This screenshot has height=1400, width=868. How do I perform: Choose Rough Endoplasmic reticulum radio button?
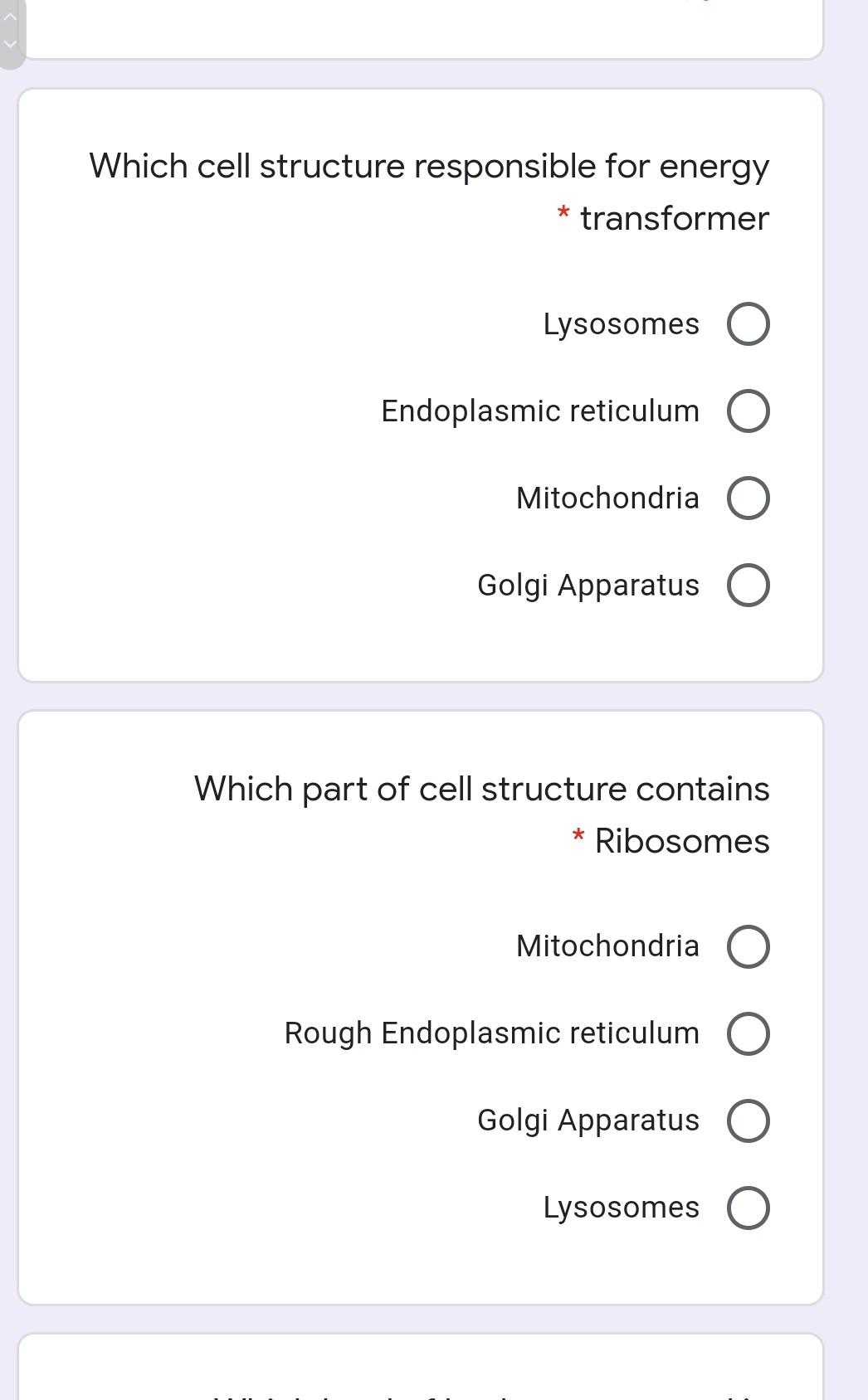point(748,1033)
